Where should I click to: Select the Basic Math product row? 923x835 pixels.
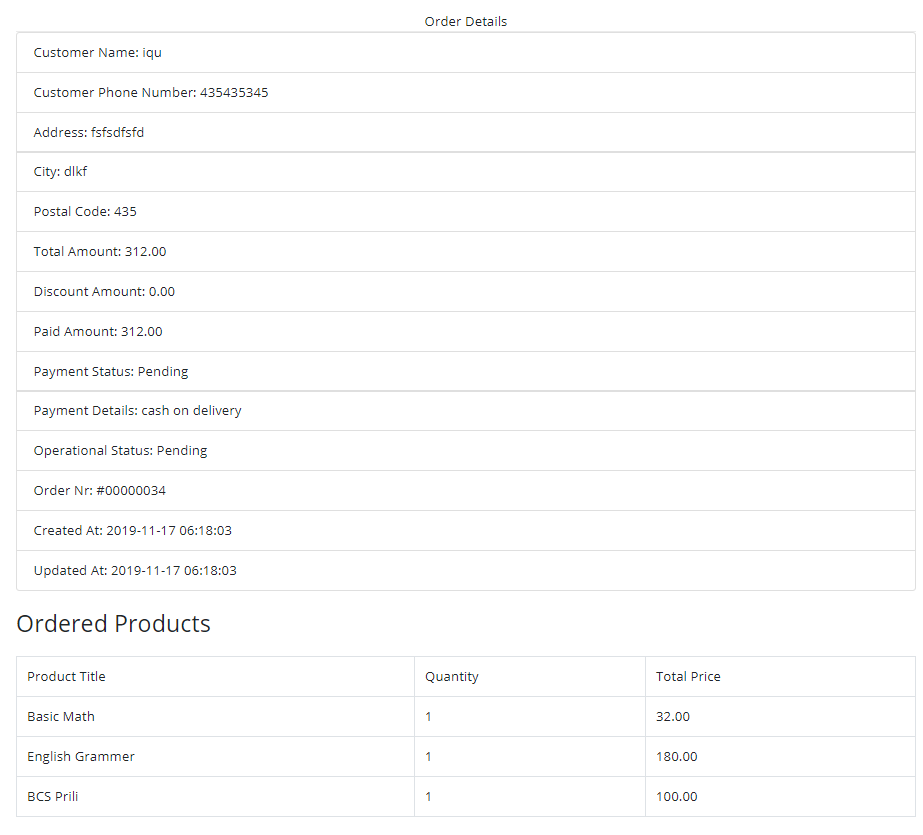(466, 717)
